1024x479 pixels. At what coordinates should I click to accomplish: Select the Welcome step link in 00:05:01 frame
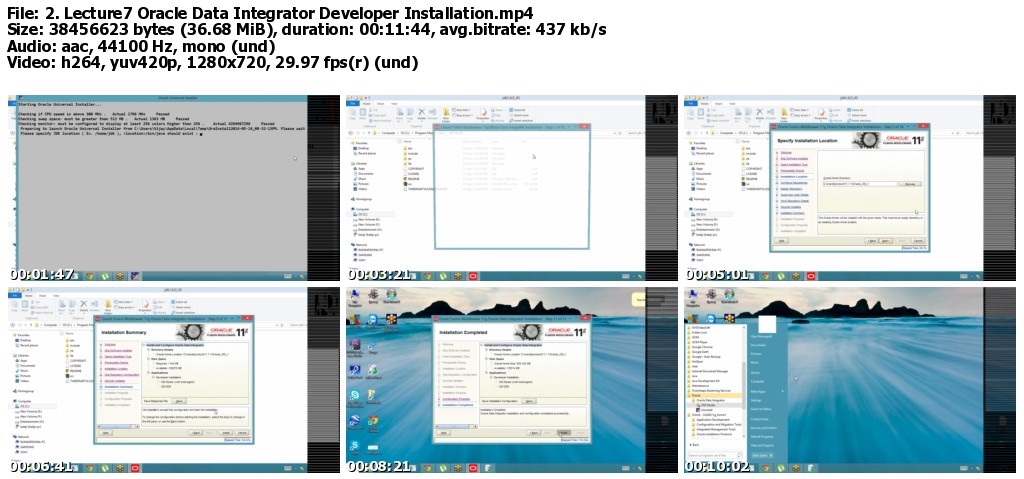[786, 153]
